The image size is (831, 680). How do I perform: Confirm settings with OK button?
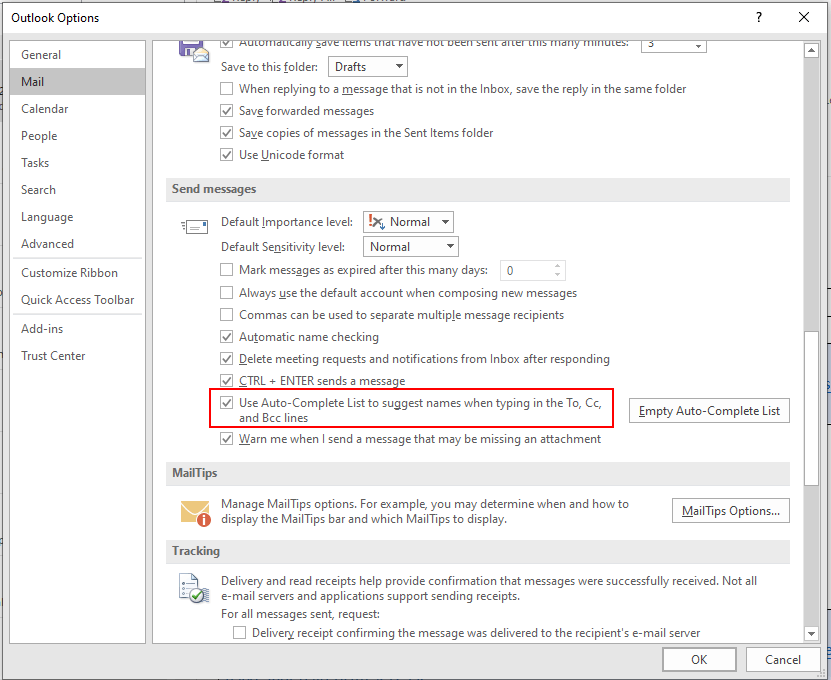click(x=699, y=659)
